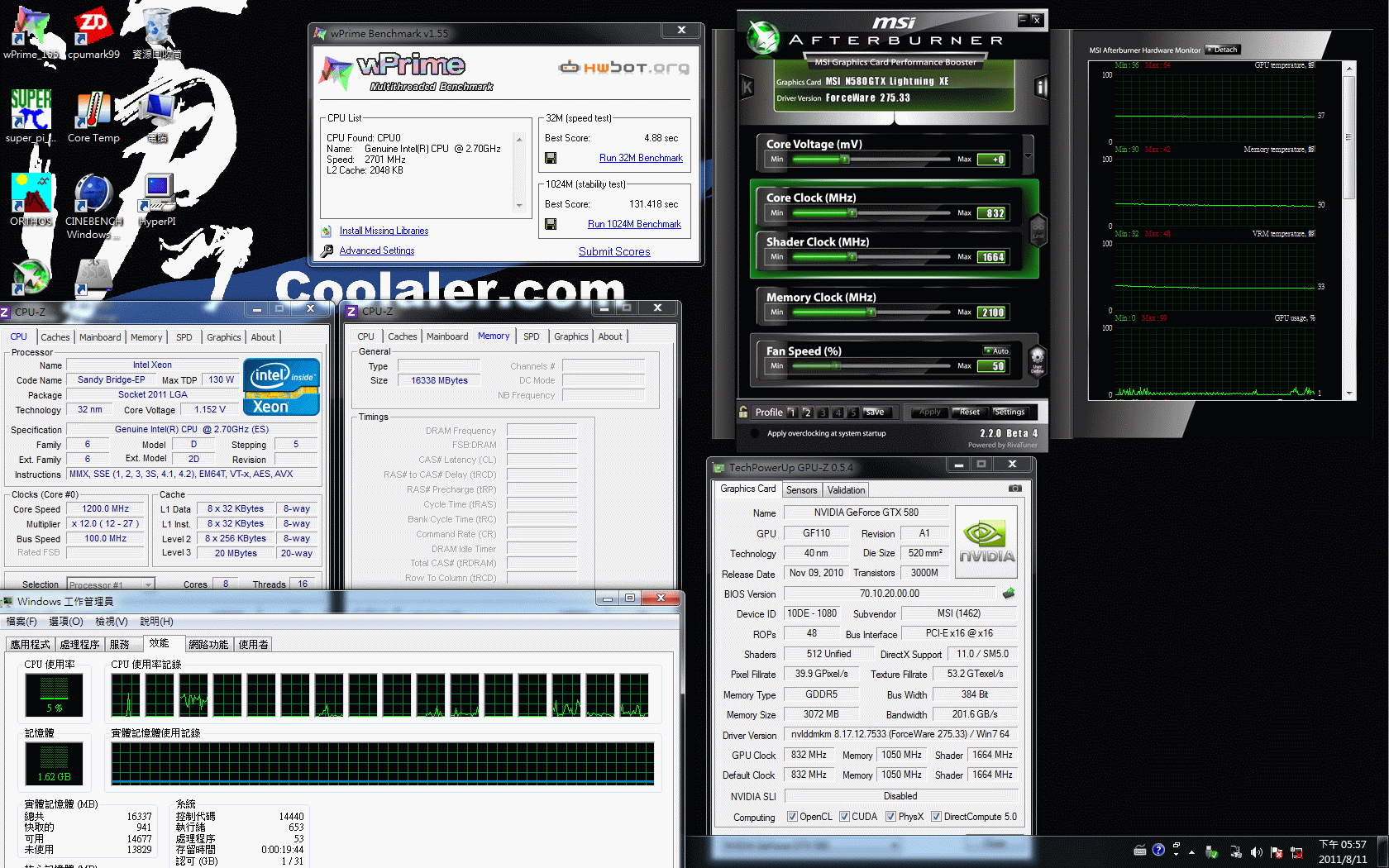Open the processor Selection dropdown in CPU-Z
This screenshot has height=868, width=1389.
click(111, 584)
